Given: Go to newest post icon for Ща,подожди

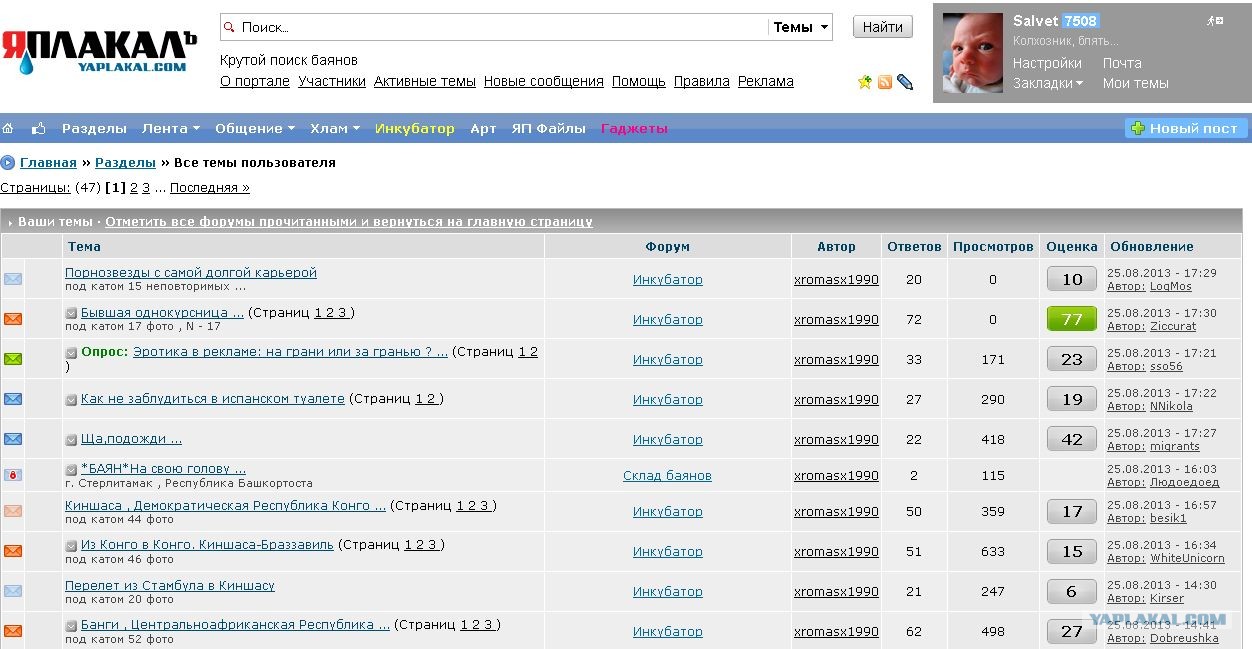Looking at the screenshot, I should point(71,439).
